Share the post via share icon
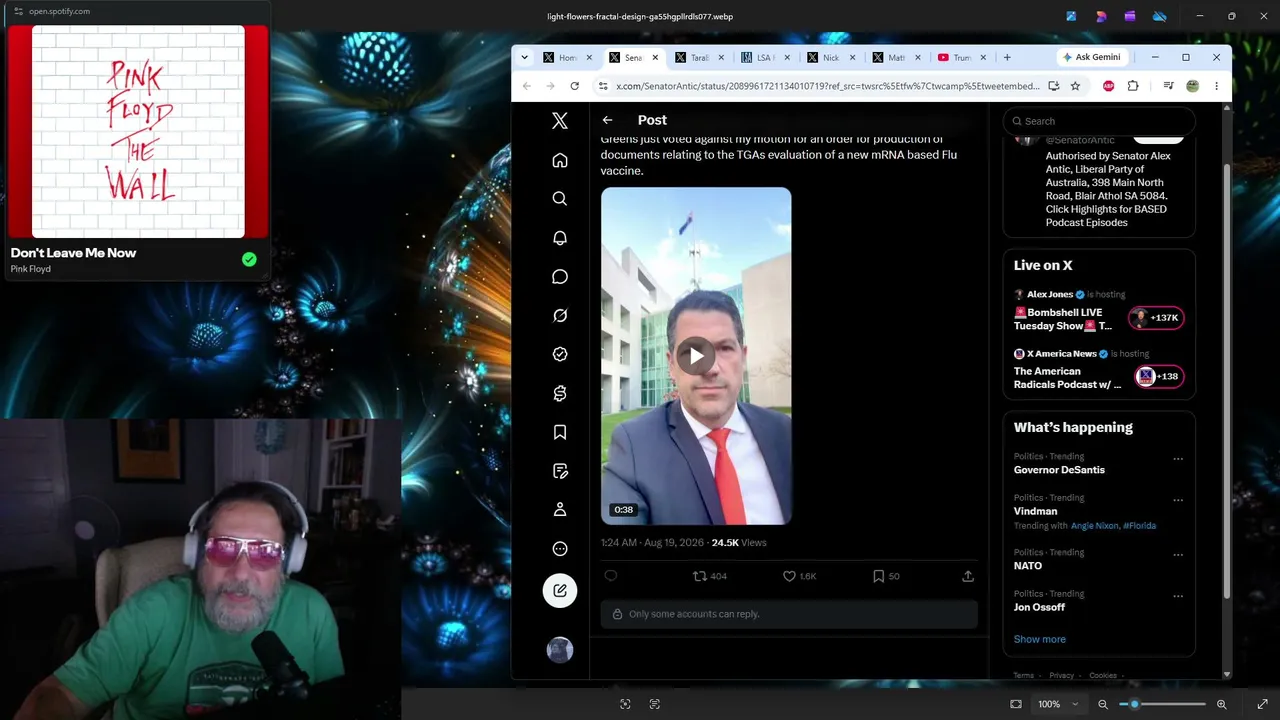 (x=968, y=576)
